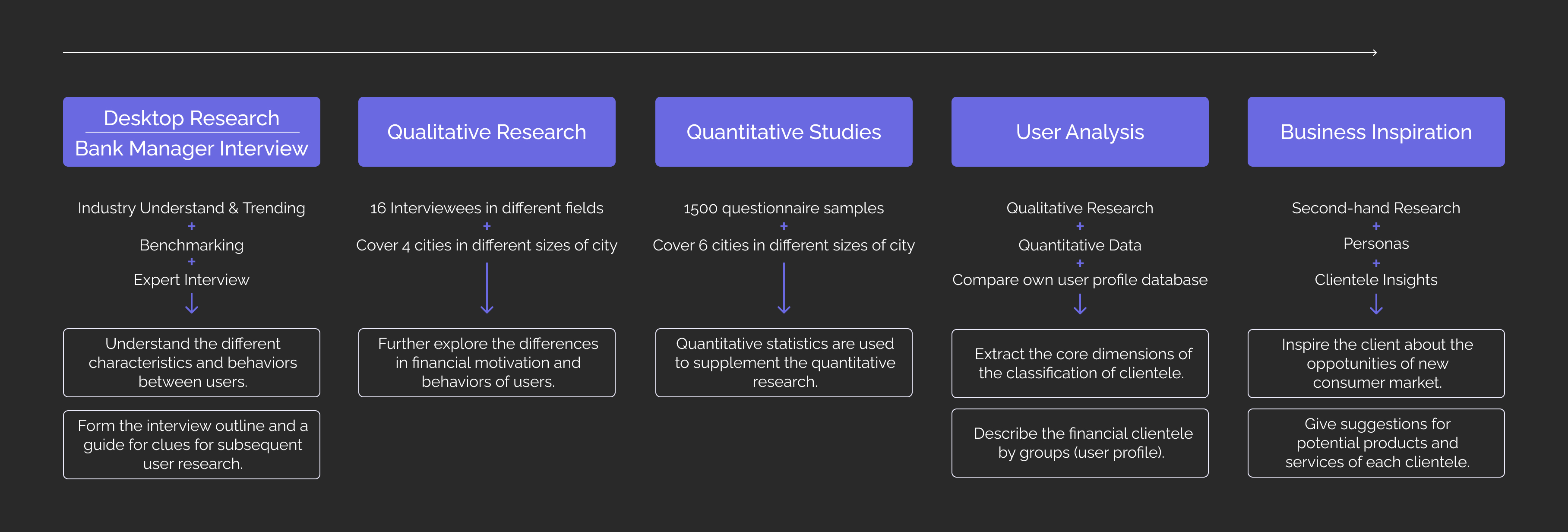Click '16 Interviewees in different fields'

click(x=487, y=208)
